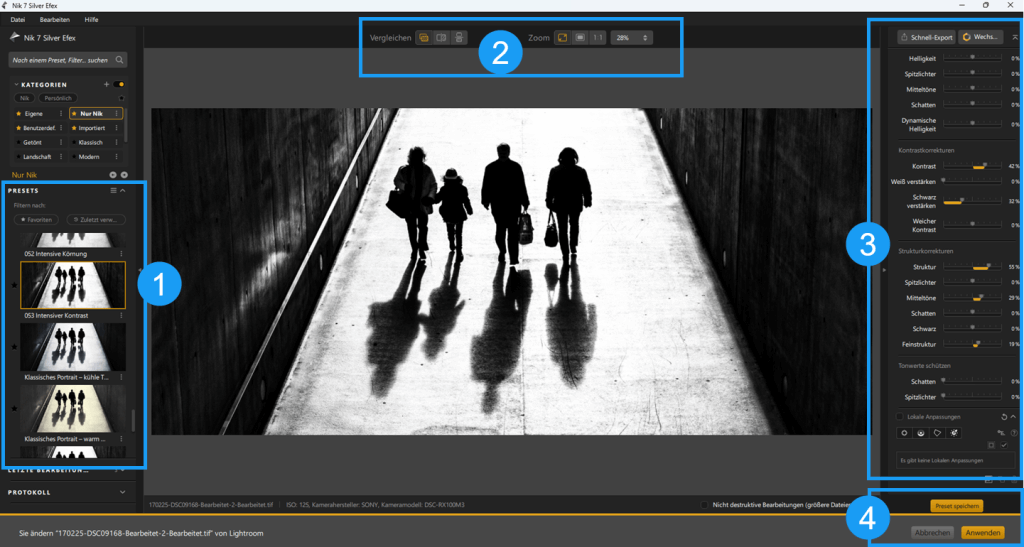Image resolution: width=1024 pixels, height=547 pixels.
Task: Select the side-by-side split compare view icon
Action: [x=441, y=38]
